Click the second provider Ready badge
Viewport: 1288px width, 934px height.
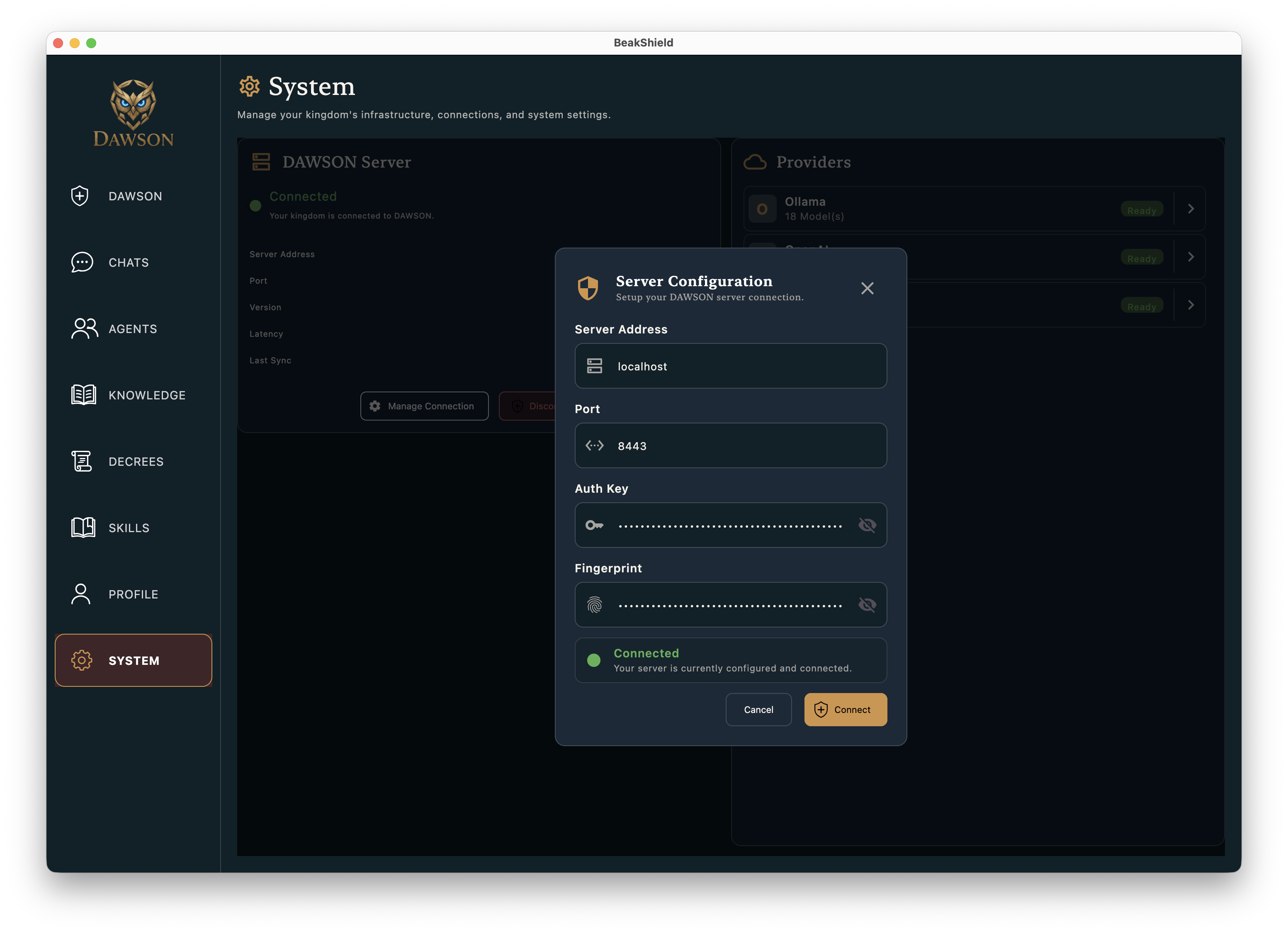click(1142, 258)
